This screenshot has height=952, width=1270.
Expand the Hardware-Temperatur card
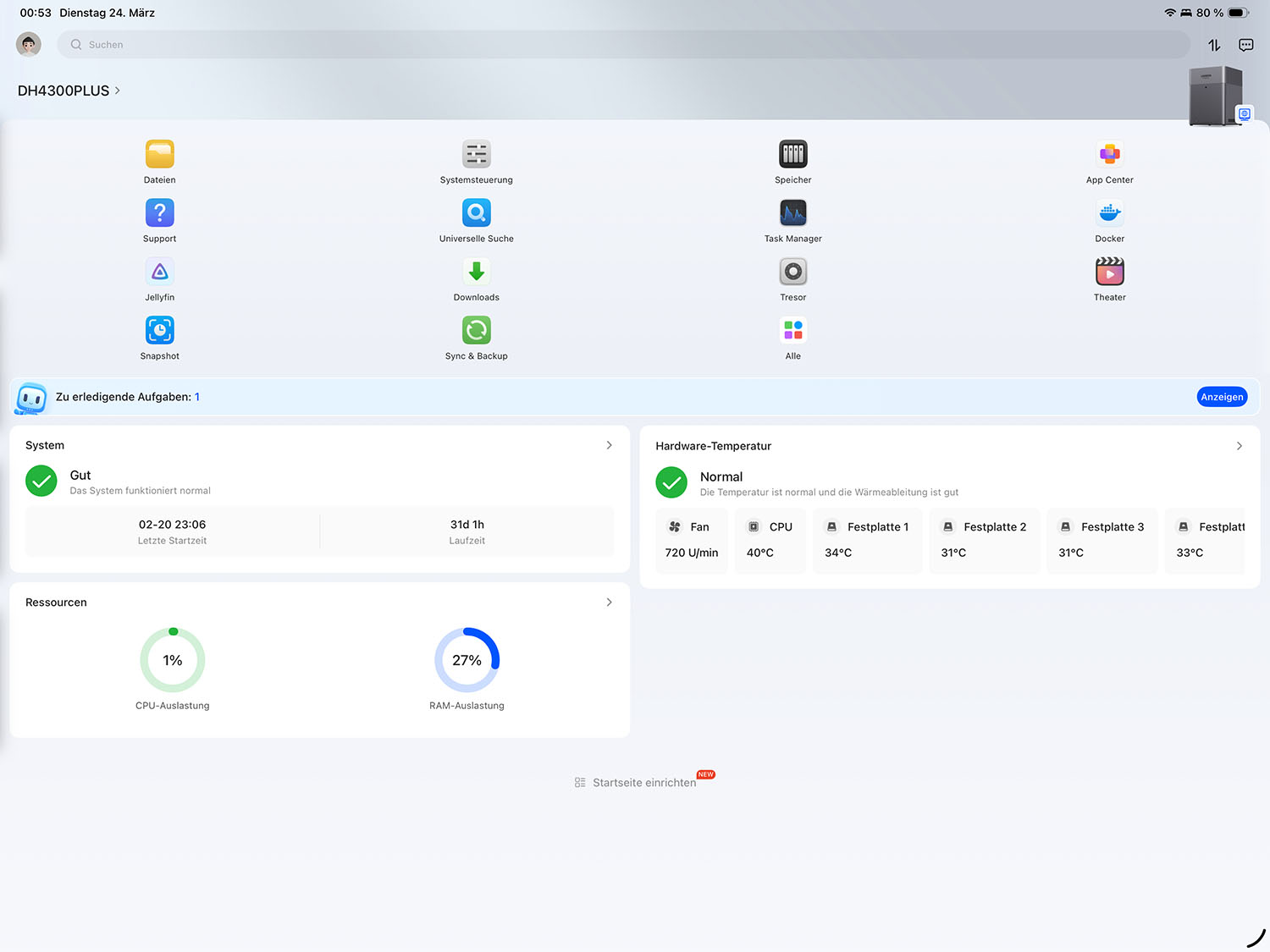click(1239, 446)
